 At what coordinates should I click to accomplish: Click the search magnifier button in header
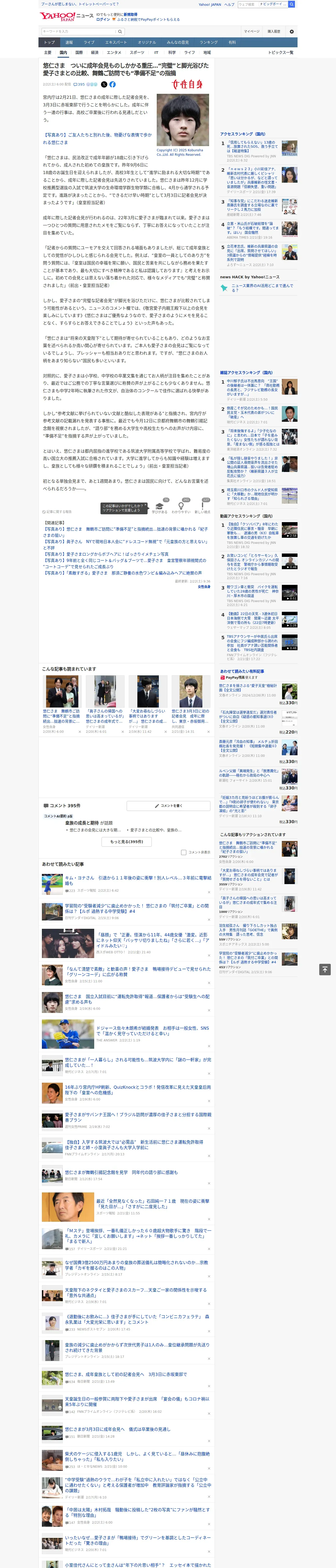click(120, 32)
